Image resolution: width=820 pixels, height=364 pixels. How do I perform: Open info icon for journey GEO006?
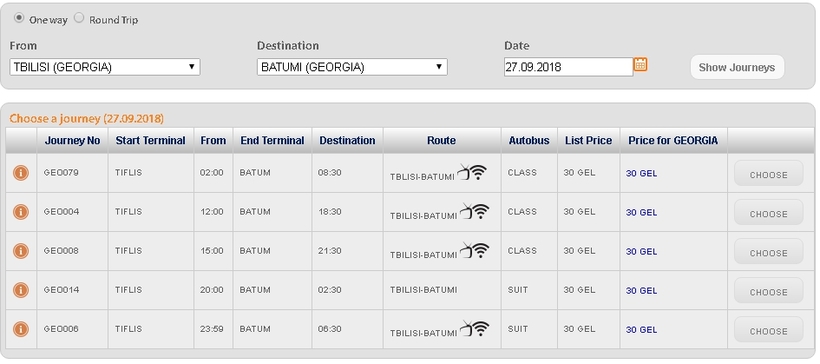[x=20, y=329]
